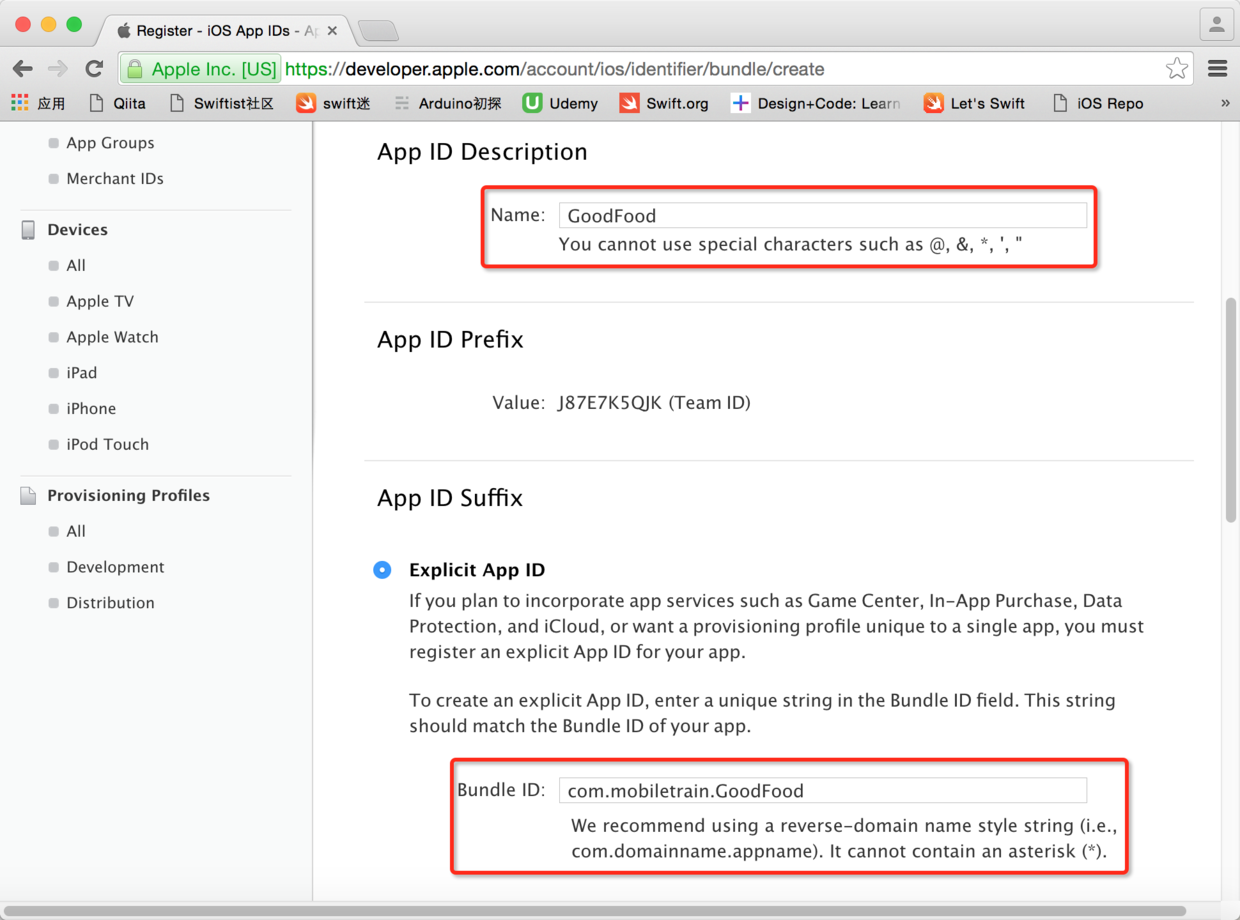Open a new tab with the tab button
This screenshot has width=1240, height=920.
pos(378,31)
